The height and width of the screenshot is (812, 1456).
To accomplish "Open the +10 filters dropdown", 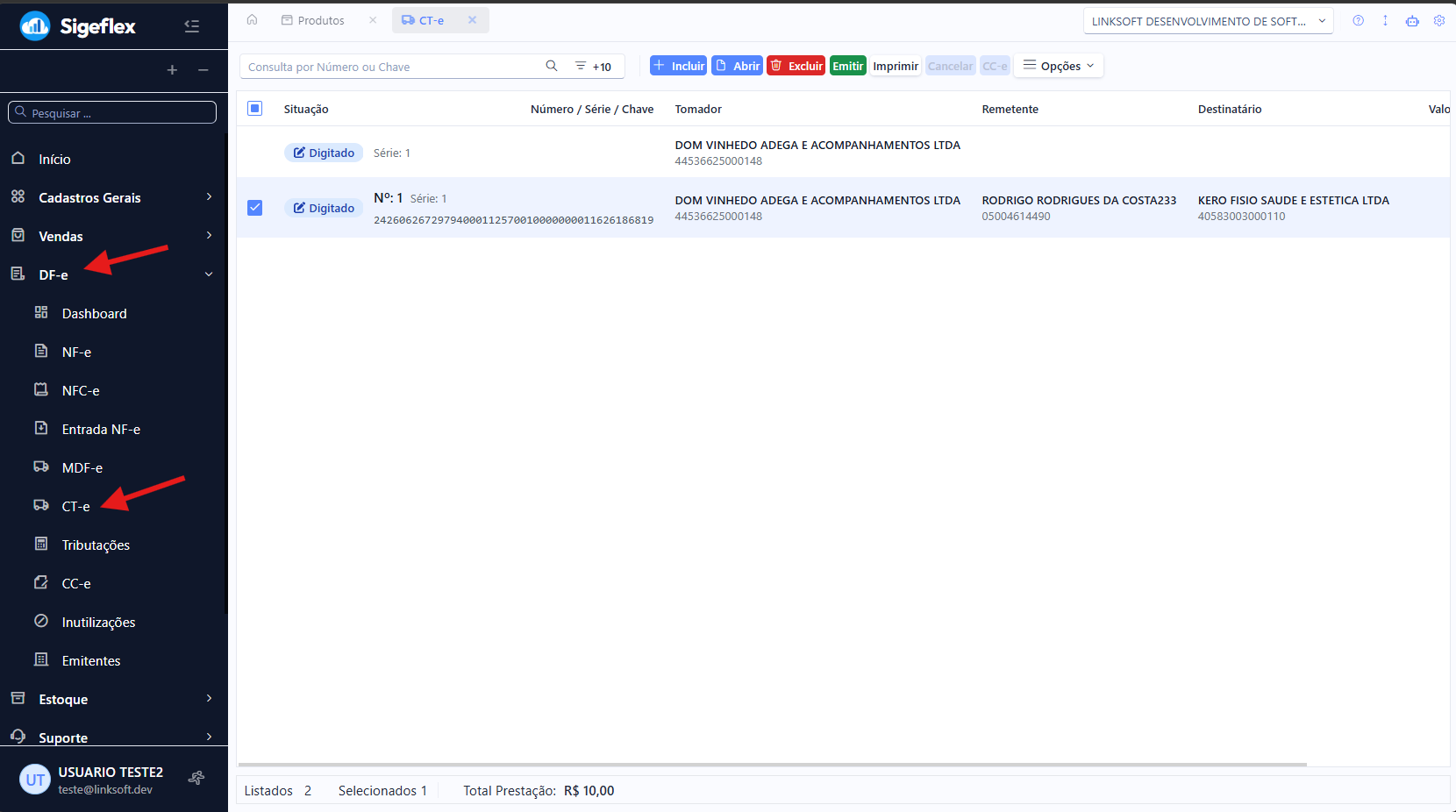I will (x=593, y=67).
